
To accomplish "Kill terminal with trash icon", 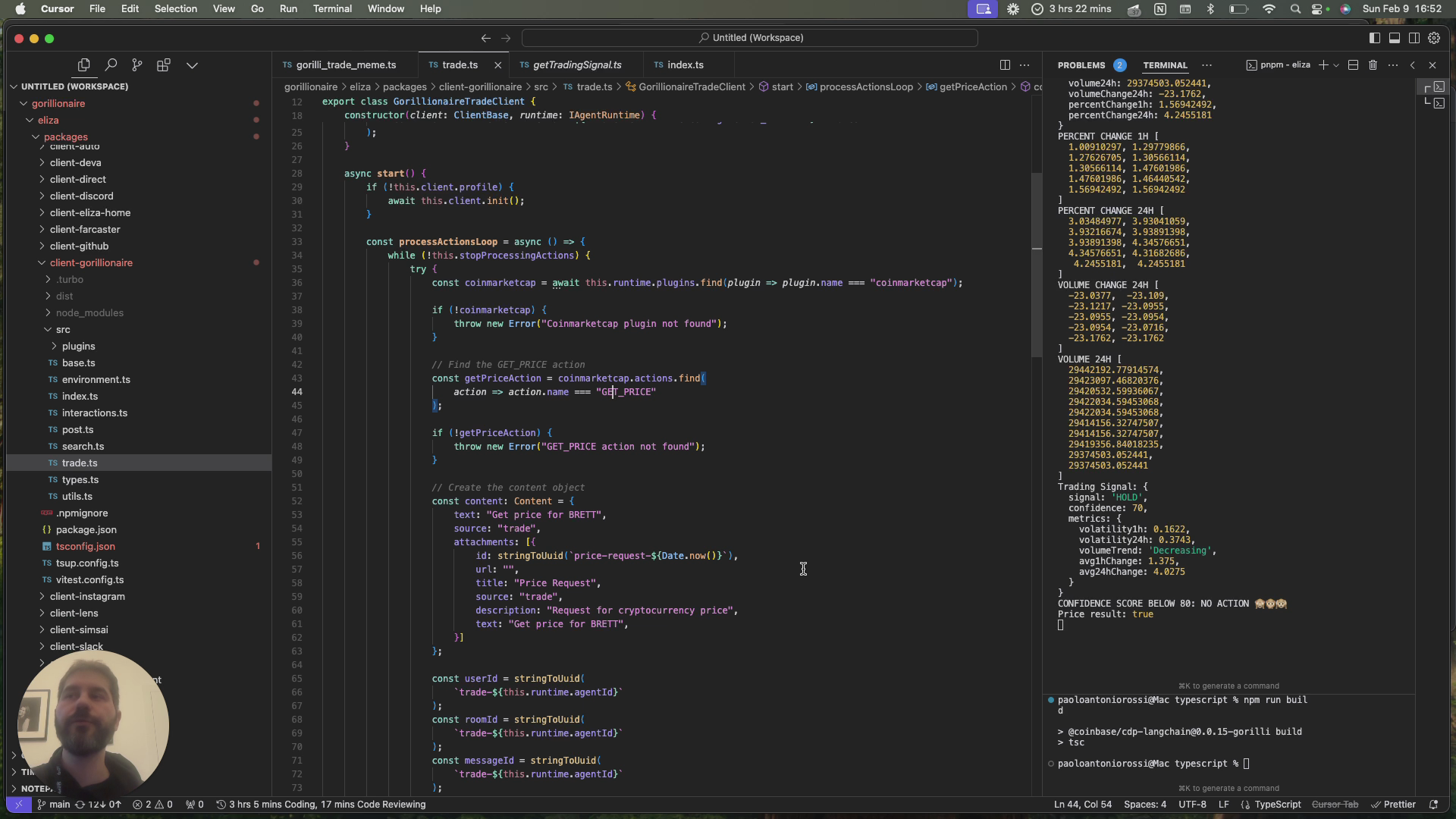I will tap(1373, 65).
